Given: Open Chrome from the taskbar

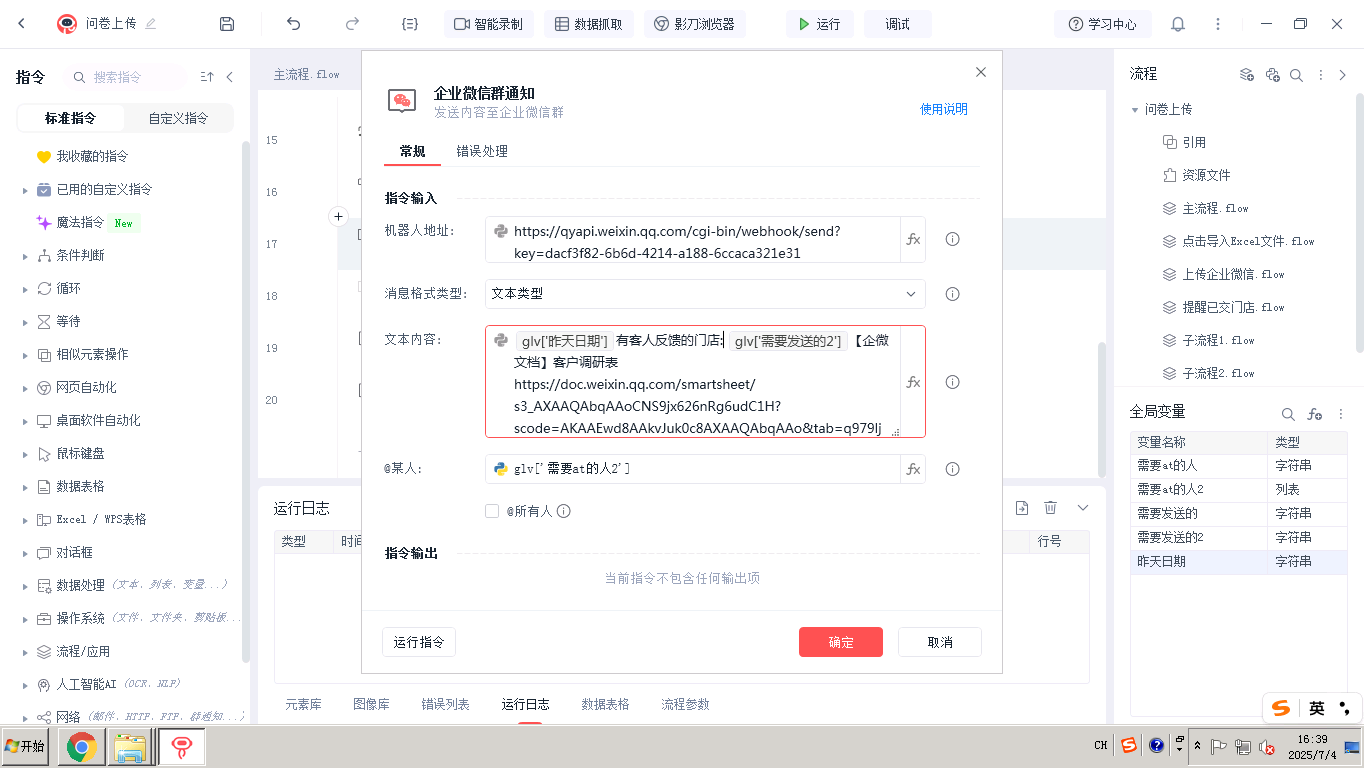Looking at the screenshot, I should (x=82, y=746).
